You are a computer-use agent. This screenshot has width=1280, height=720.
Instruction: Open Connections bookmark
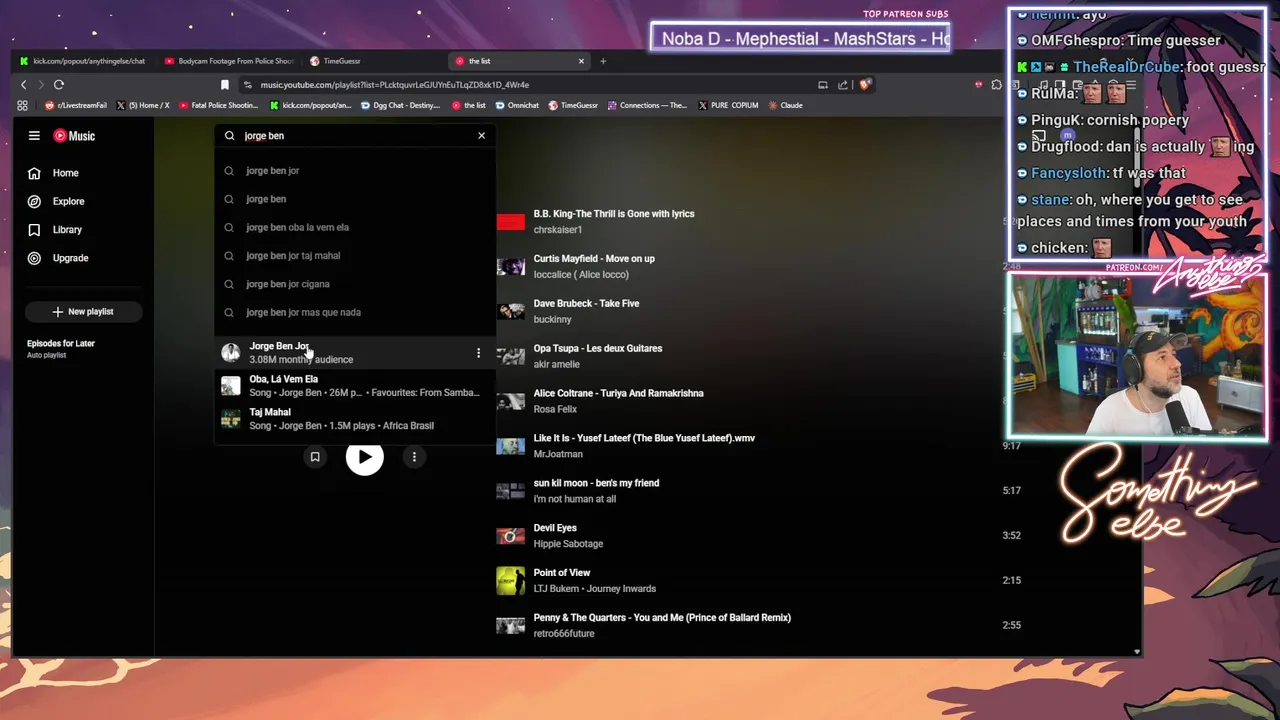click(x=646, y=105)
